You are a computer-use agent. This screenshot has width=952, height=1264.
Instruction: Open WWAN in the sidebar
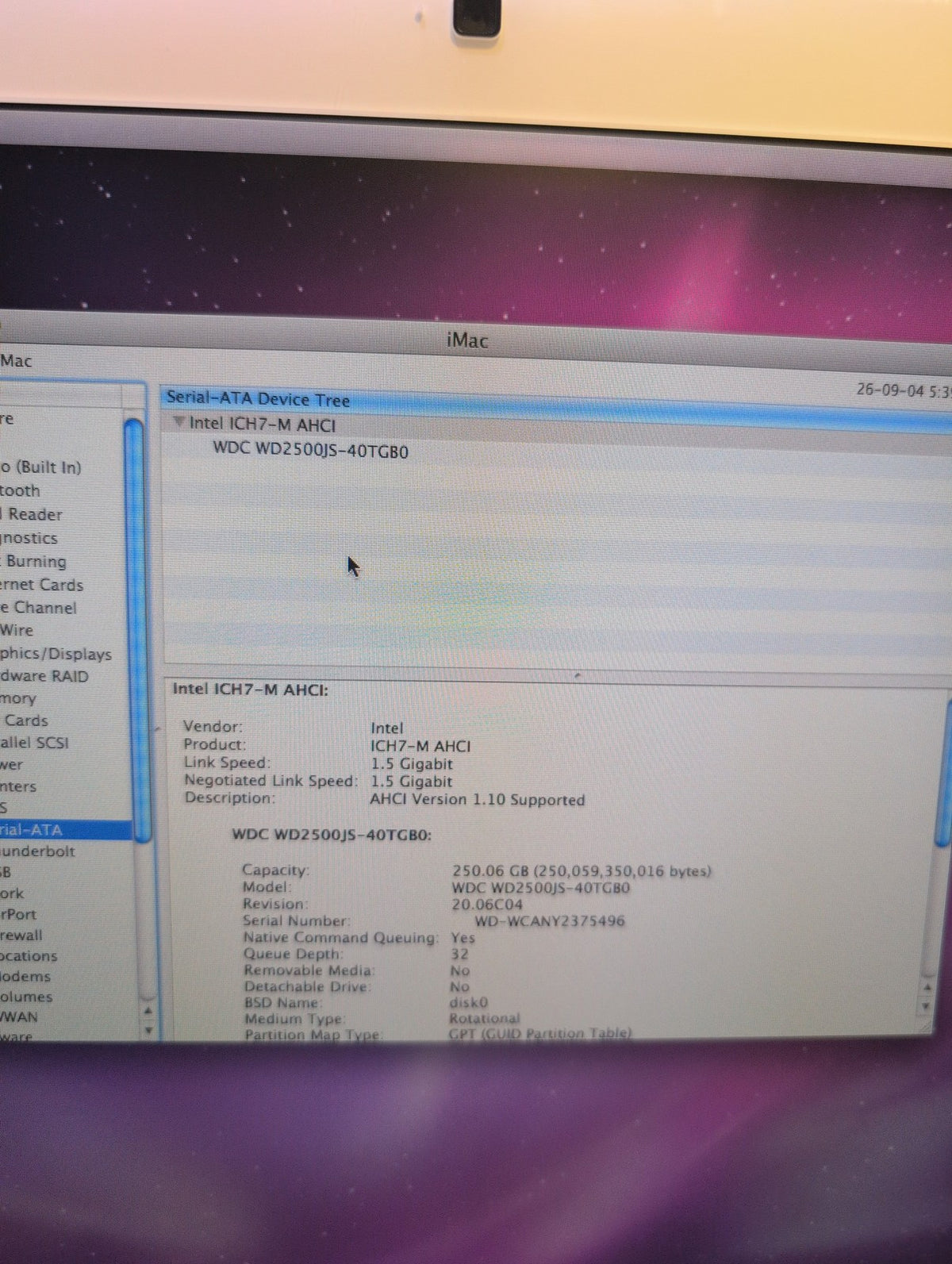19,1016
